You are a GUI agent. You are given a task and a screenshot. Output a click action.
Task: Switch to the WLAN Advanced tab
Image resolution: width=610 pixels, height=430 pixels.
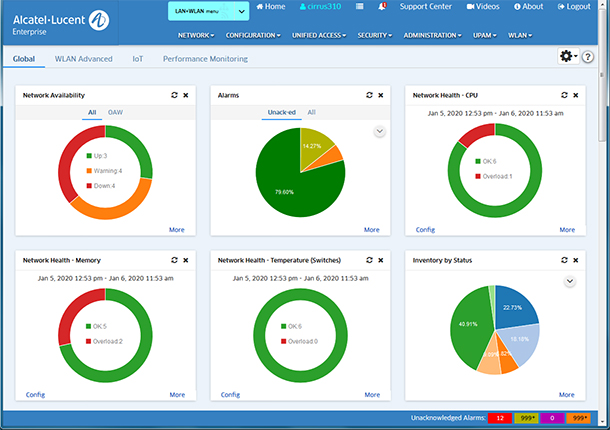coord(83,59)
